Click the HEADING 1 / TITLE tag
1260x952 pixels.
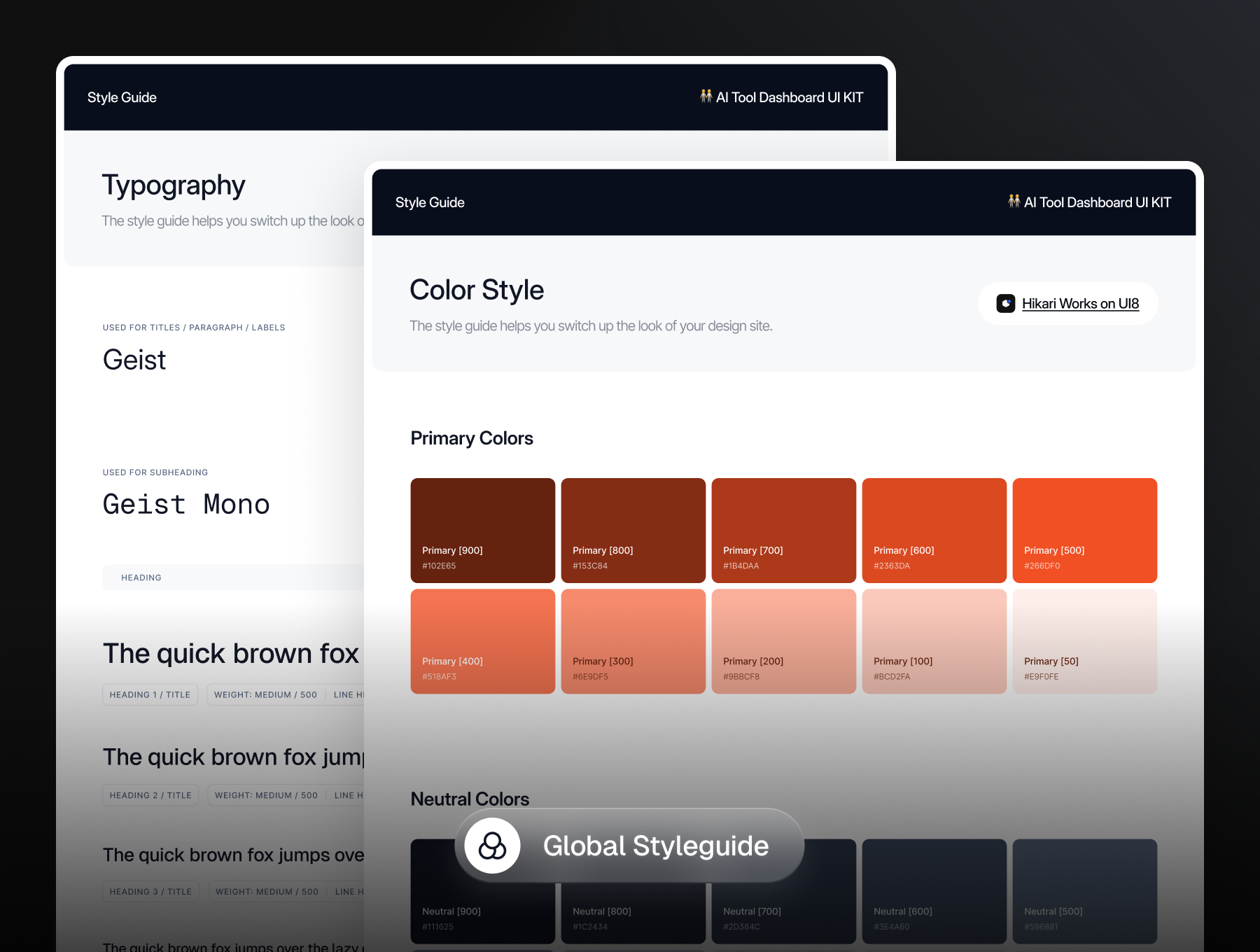click(x=150, y=694)
